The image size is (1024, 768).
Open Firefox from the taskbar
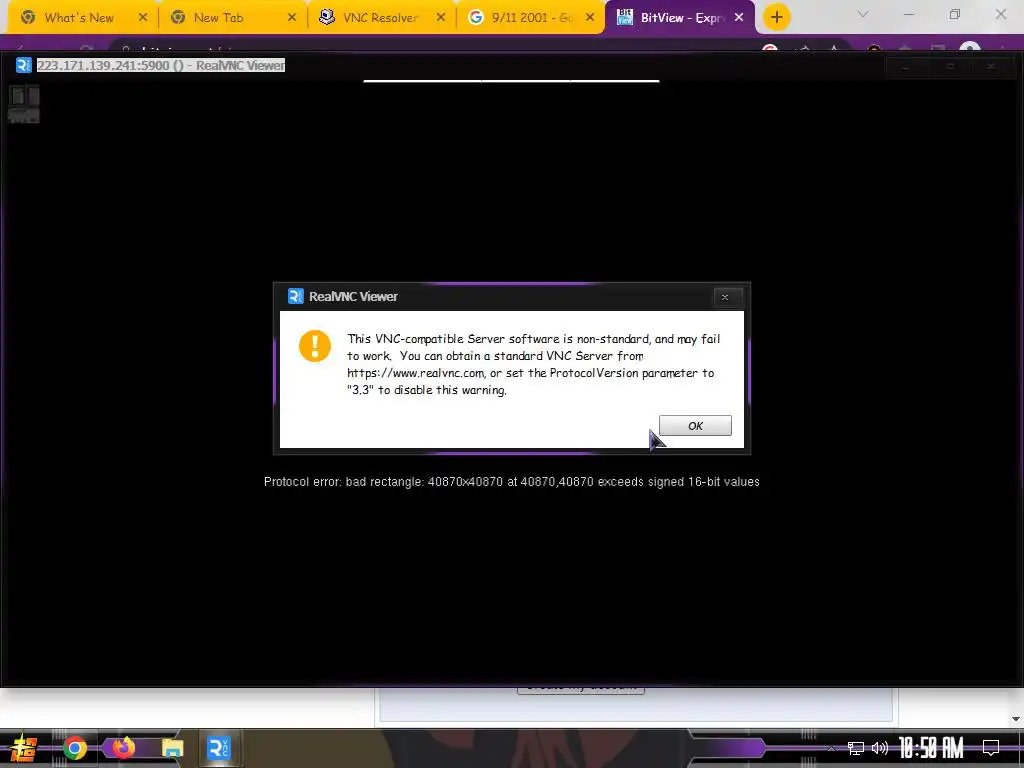(x=123, y=747)
